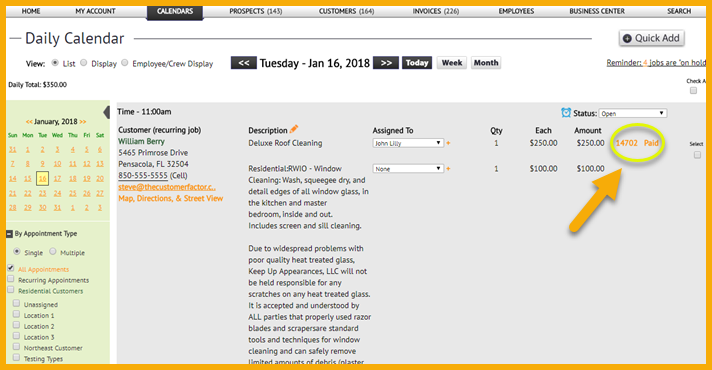Select January 24 in mini calendar

pos(57,193)
